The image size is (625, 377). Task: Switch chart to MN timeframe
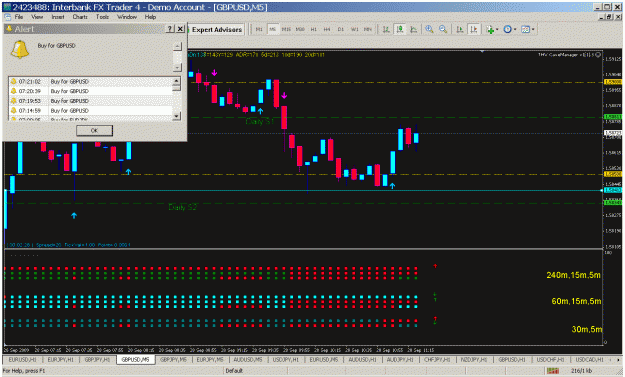tap(368, 29)
